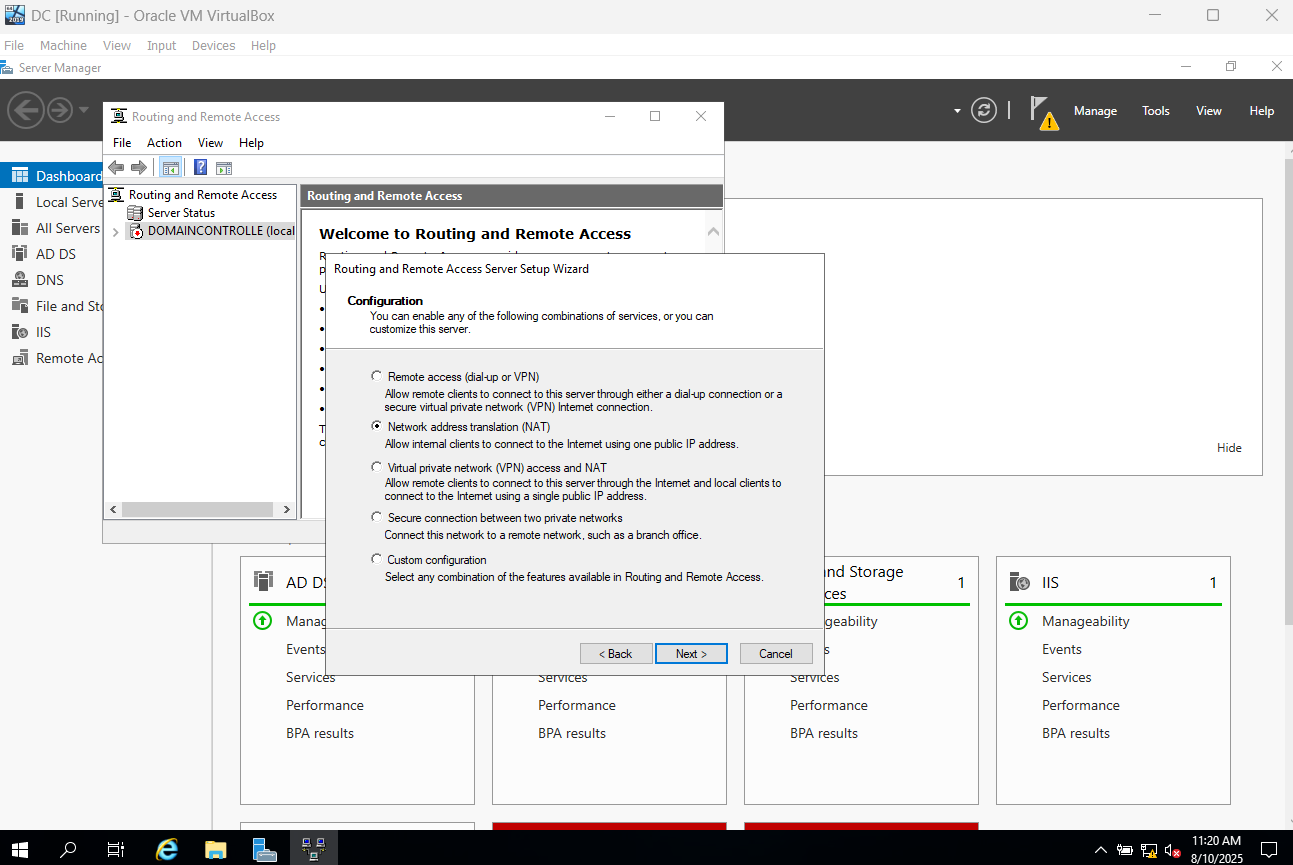Open notifications flag with warning
The width and height of the screenshot is (1293, 865).
1043,112
